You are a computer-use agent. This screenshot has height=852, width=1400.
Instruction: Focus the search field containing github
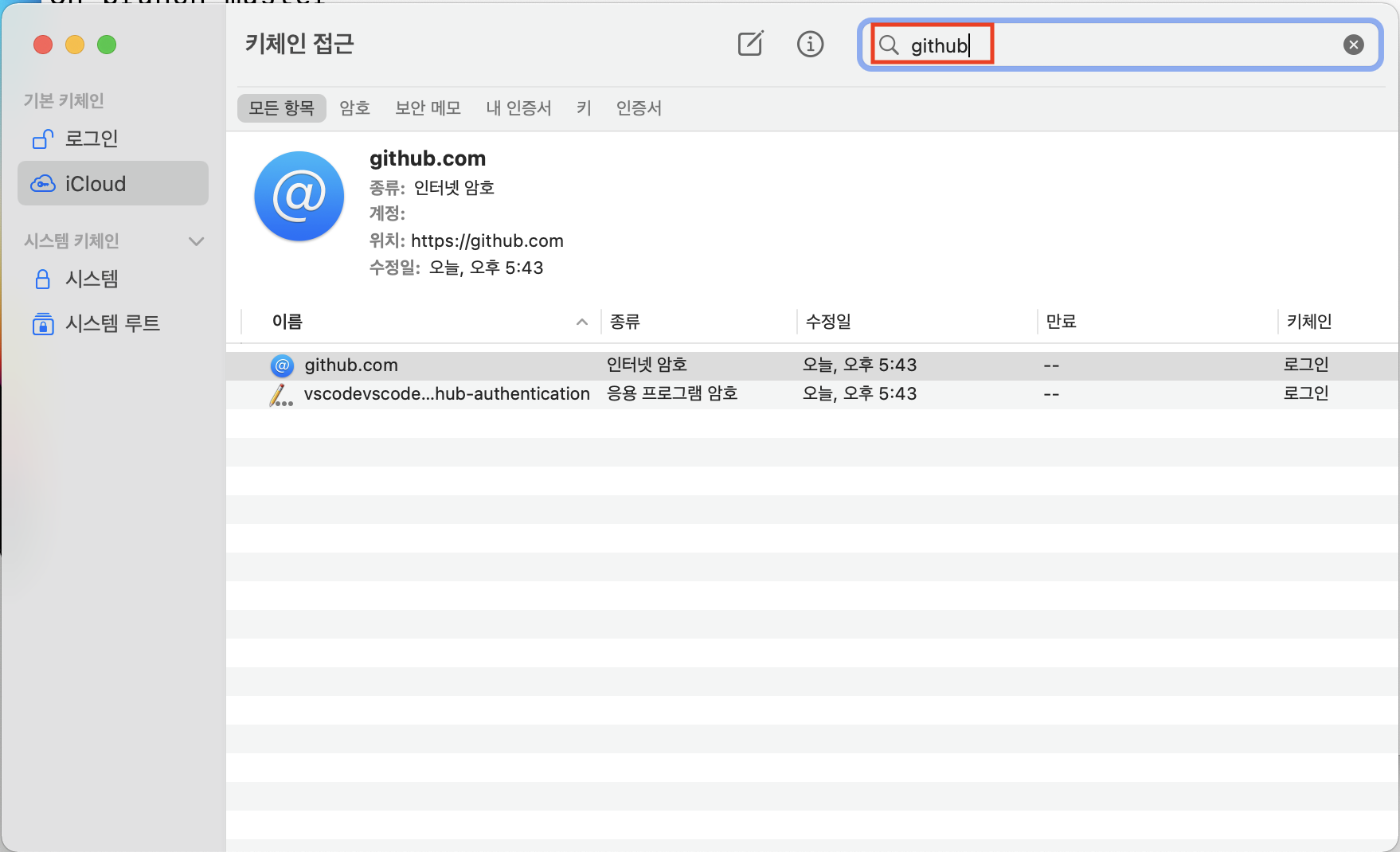(1120, 45)
